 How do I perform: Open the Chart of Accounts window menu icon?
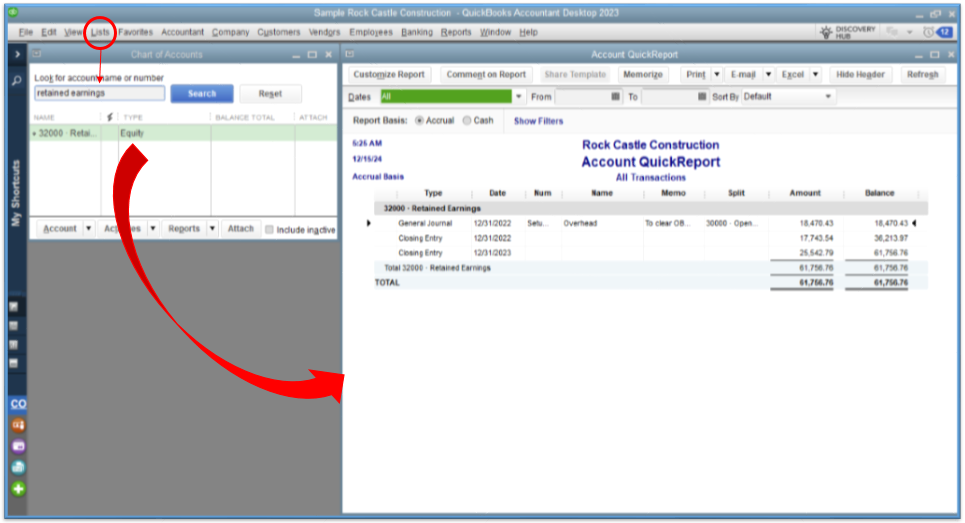[37, 54]
